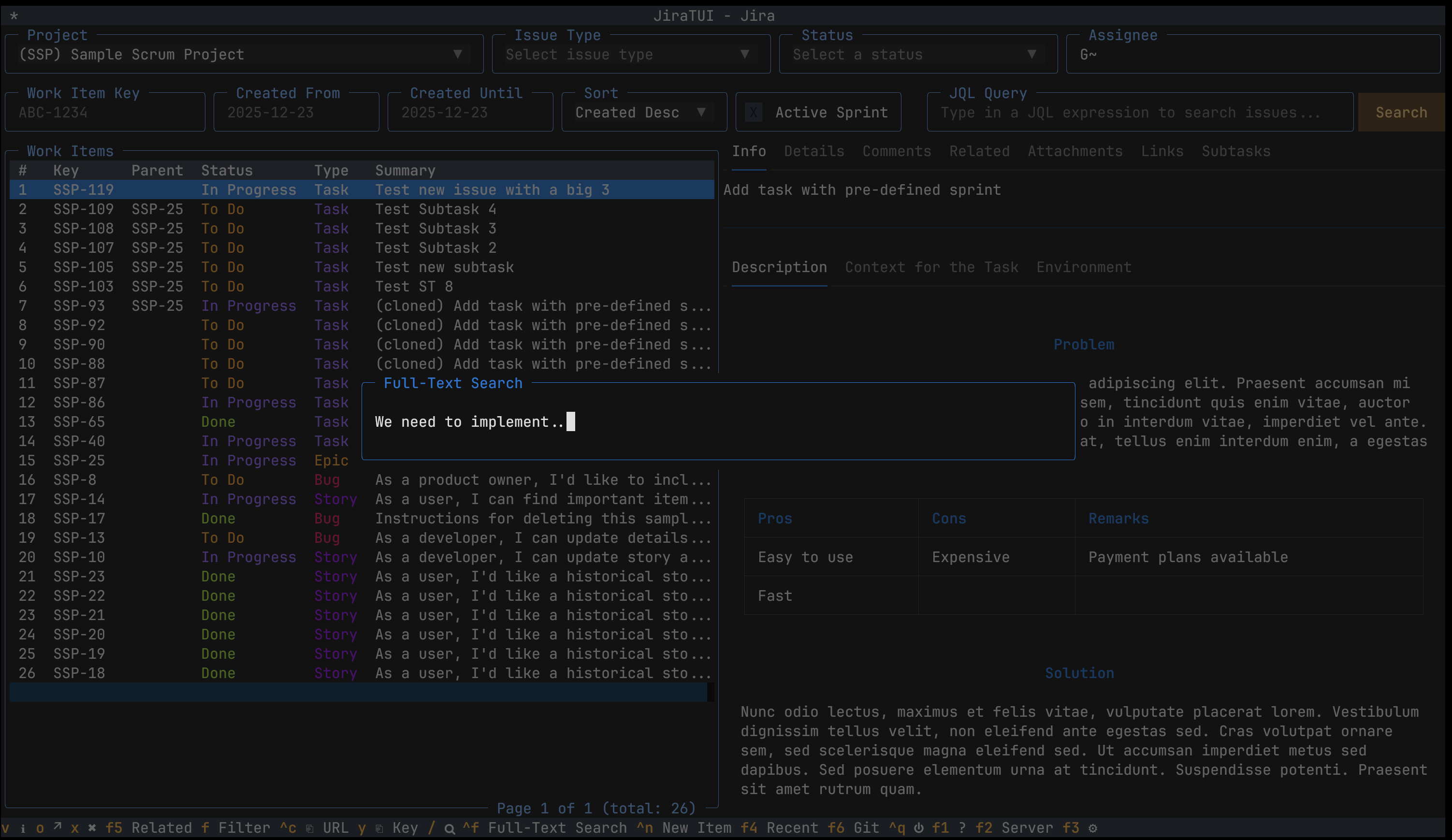
Task: Click the Summary column header
Action: click(x=405, y=171)
